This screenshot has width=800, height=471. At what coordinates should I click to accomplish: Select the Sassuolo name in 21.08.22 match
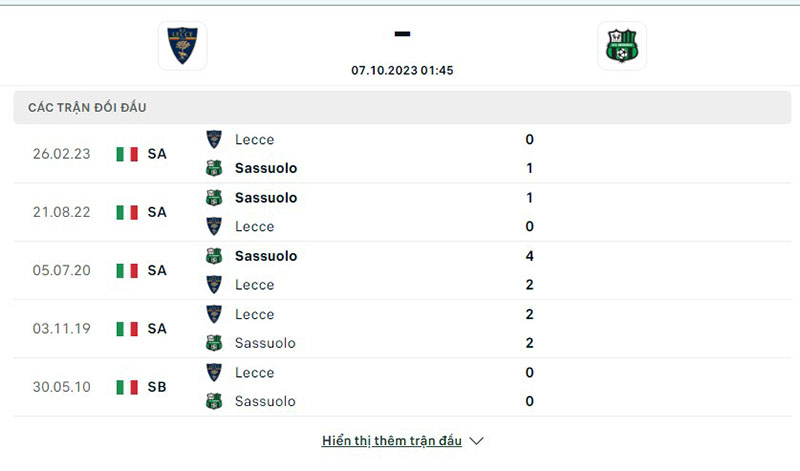[266, 198]
